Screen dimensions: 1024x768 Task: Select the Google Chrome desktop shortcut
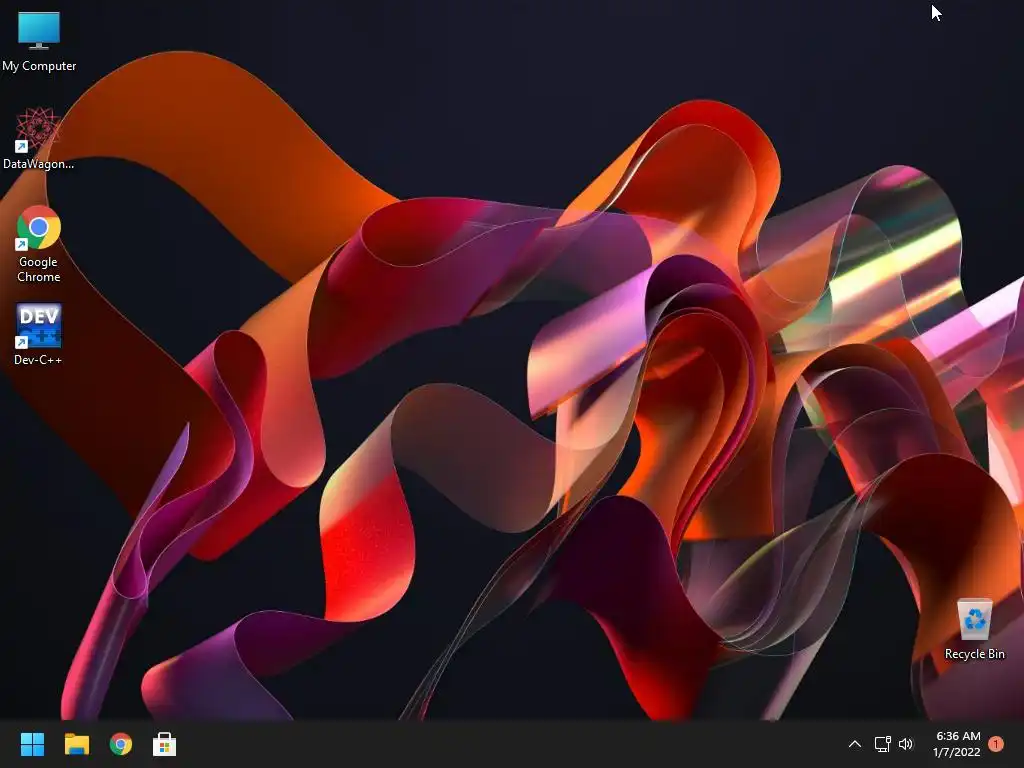pos(39,244)
